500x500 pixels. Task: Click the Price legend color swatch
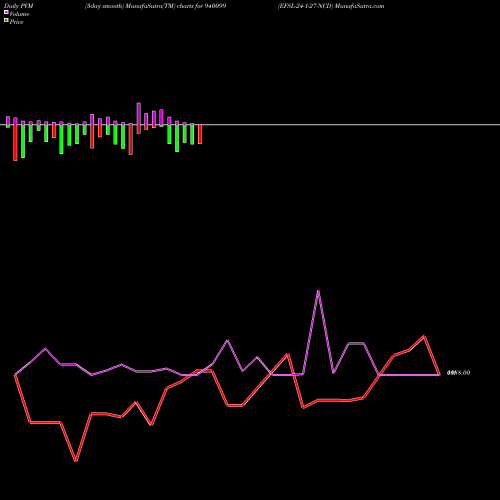coord(6,21)
